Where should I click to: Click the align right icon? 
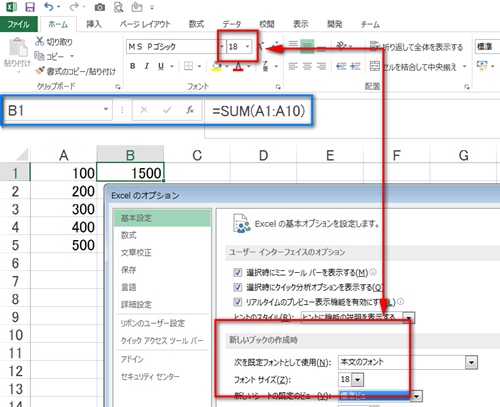pyautogui.click(x=321, y=66)
